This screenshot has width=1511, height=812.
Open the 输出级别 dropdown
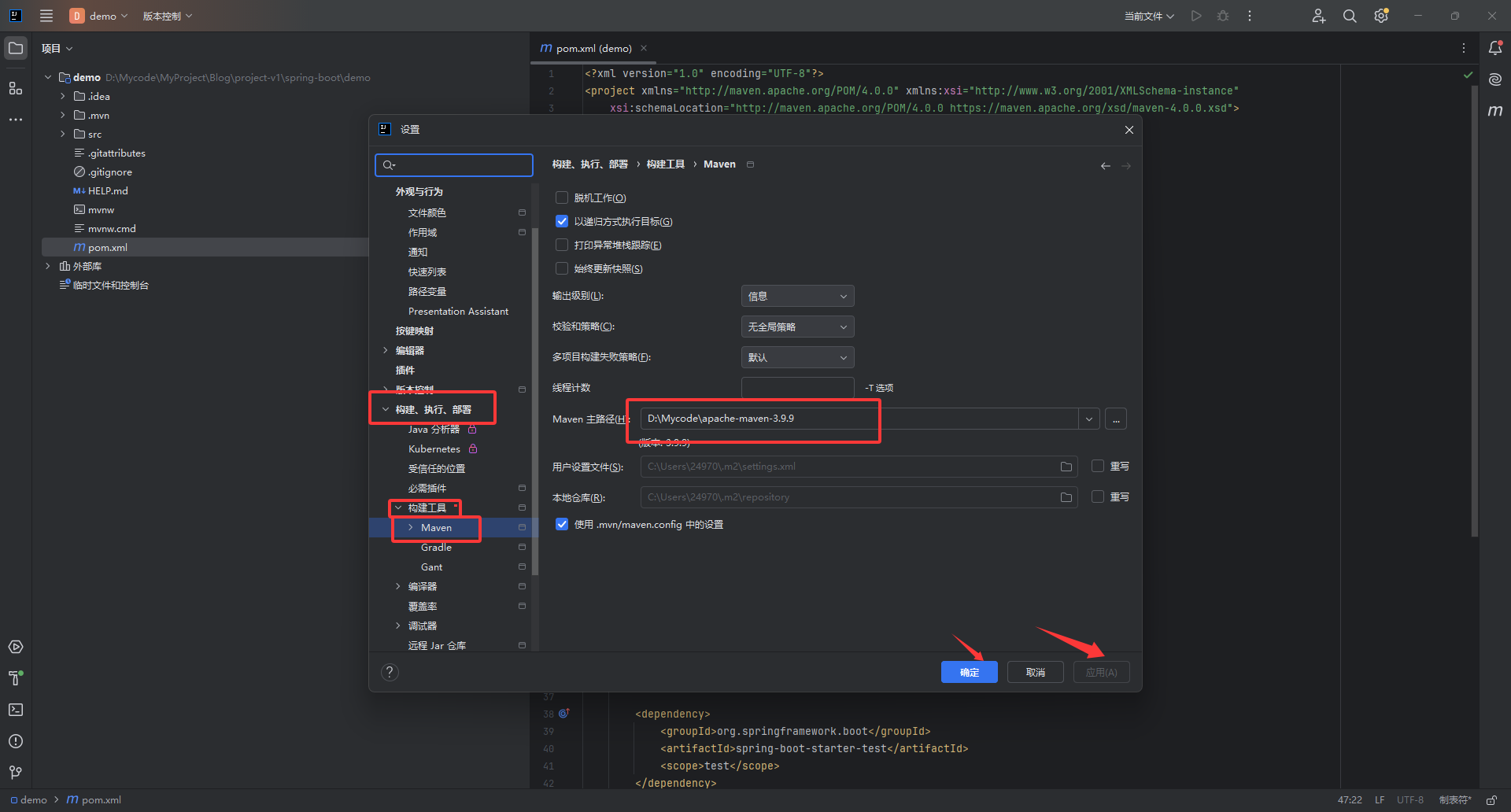click(797, 297)
